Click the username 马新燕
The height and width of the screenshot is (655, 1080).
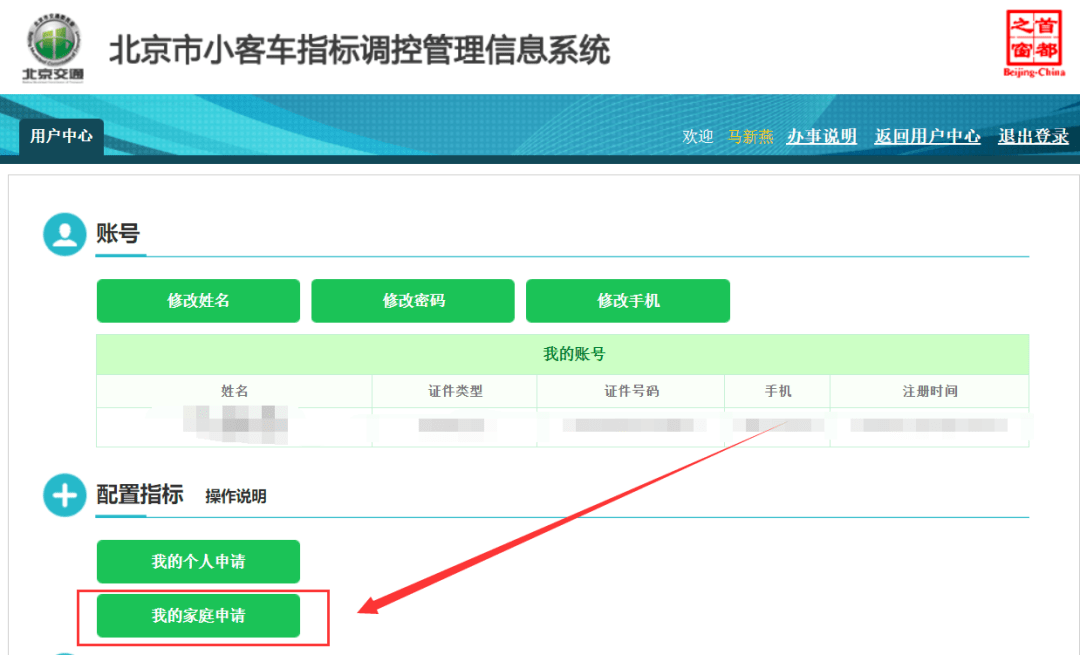(x=750, y=137)
